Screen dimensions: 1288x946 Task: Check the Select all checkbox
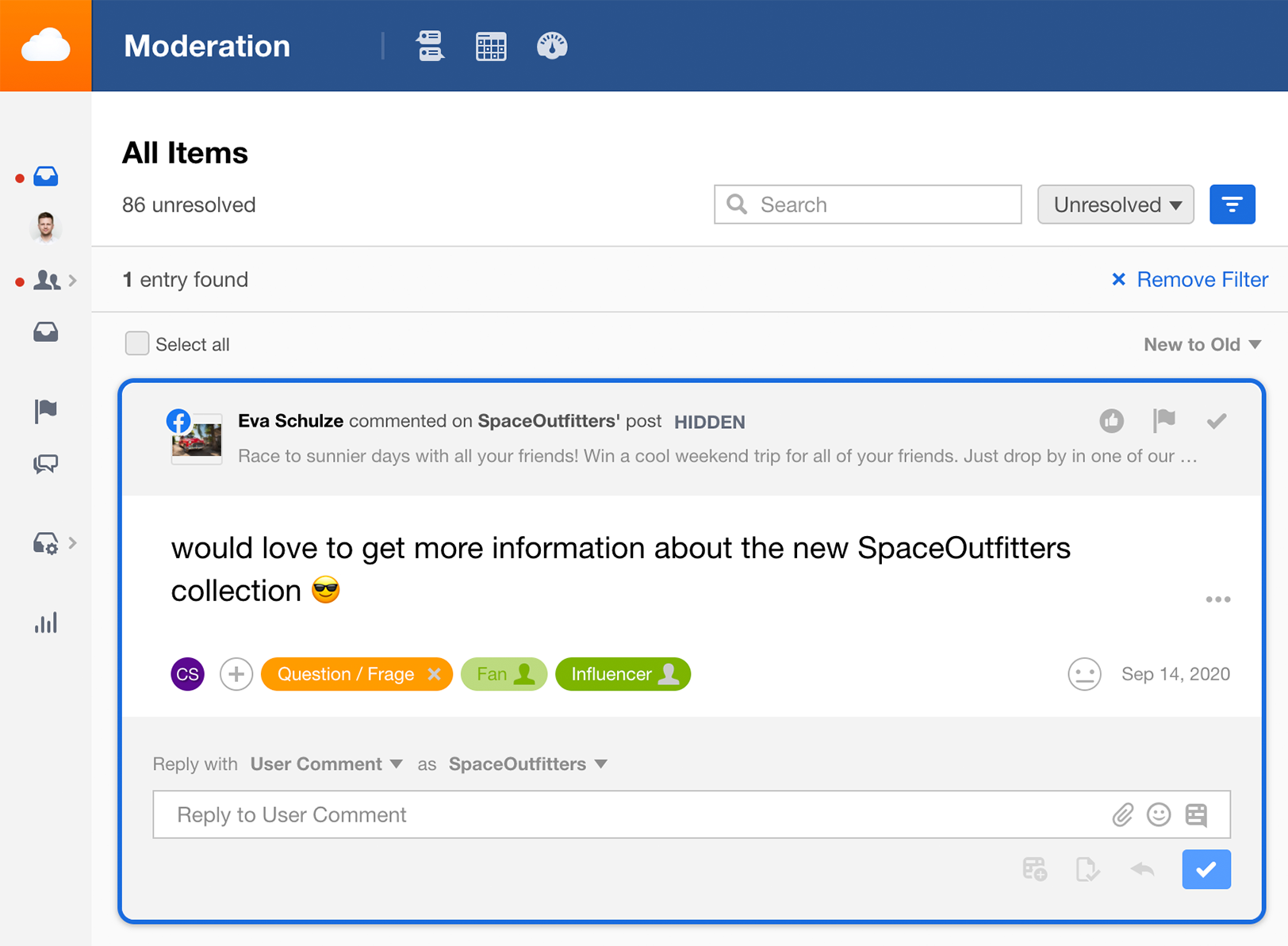(x=137, y=343)
